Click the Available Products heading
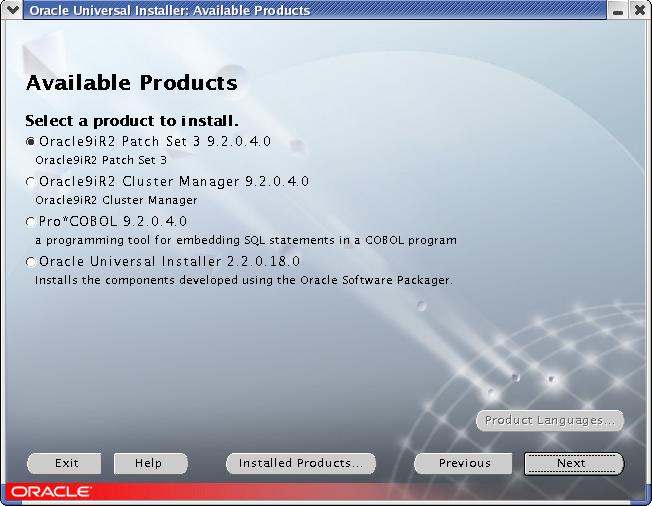652x506 pixels. tap(131, 82)
